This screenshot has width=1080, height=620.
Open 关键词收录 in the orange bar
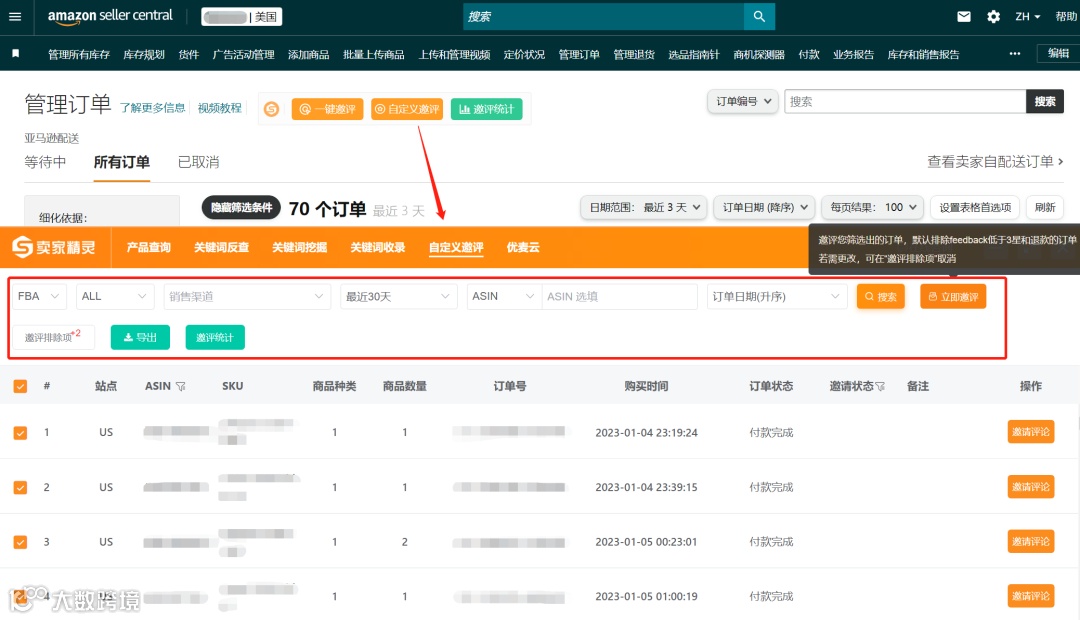[377, 247]
